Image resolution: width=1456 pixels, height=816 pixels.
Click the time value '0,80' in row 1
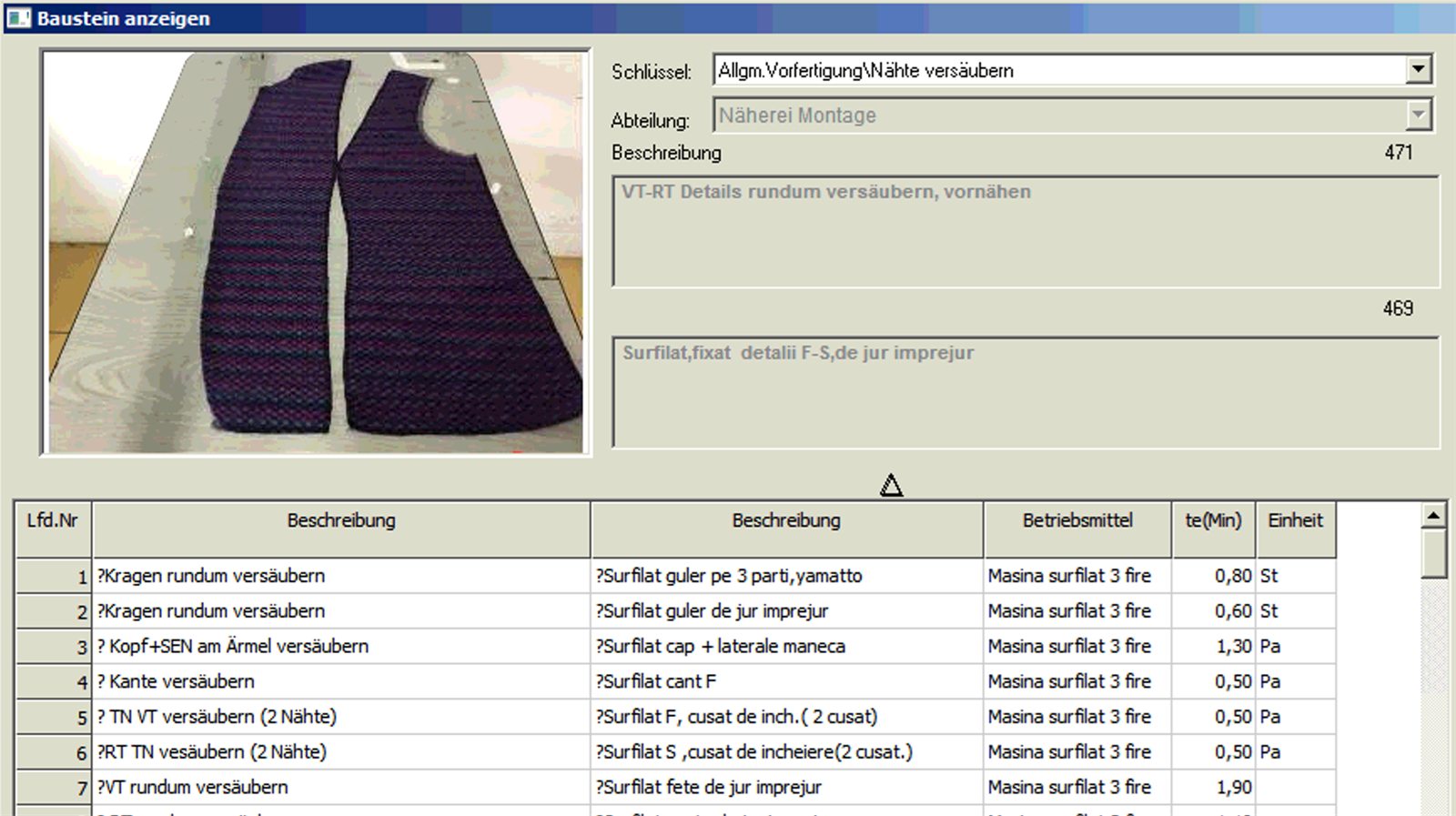click(1213, 576)
